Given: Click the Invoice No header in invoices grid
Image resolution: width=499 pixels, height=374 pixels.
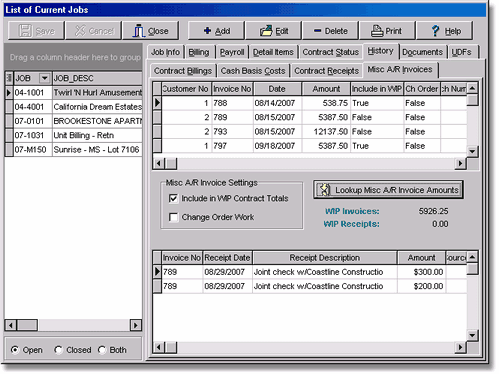Looking at the screenshot, I should [x=232, y=89].
